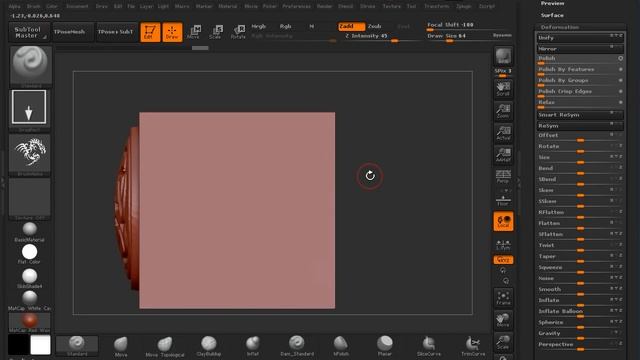Click the Draw Size slider
Viewport: 640px width, 360px height.
pyautogui.click(x=458, y=37)
